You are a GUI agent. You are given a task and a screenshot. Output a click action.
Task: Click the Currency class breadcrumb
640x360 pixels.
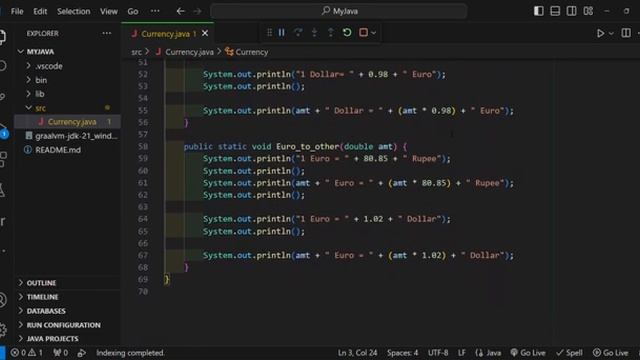247,52
